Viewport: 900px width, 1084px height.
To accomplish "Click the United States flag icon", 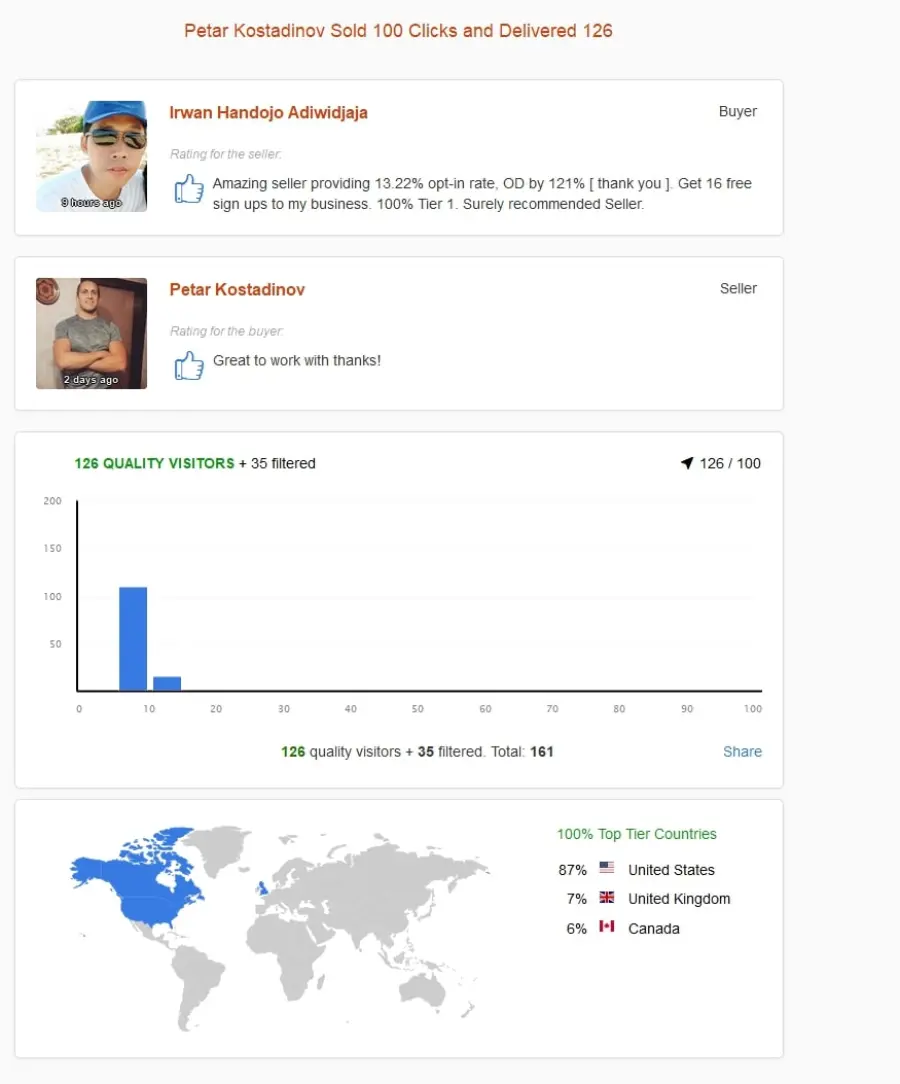I will tap(606, 867).
